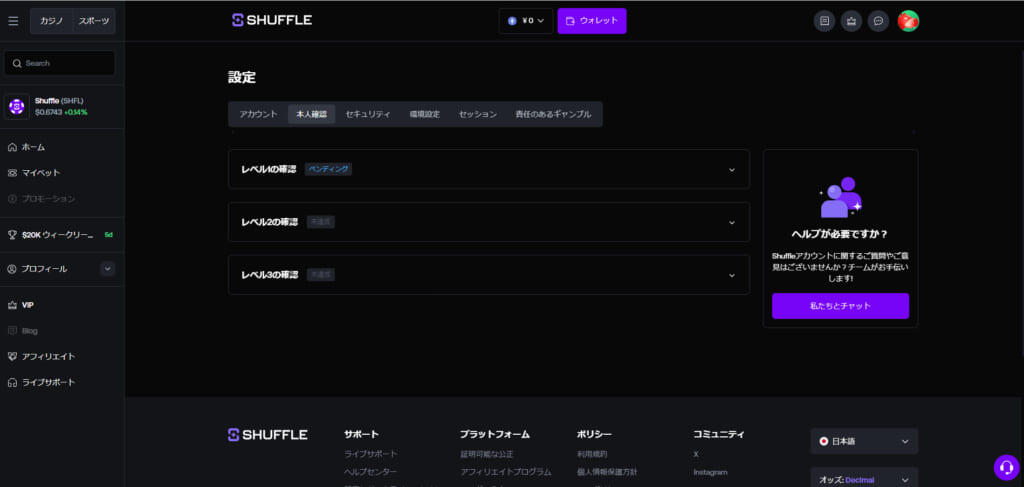1024x487 pixels.
Task: Click the help people illustration icon
Action: [x=840, y=197]
